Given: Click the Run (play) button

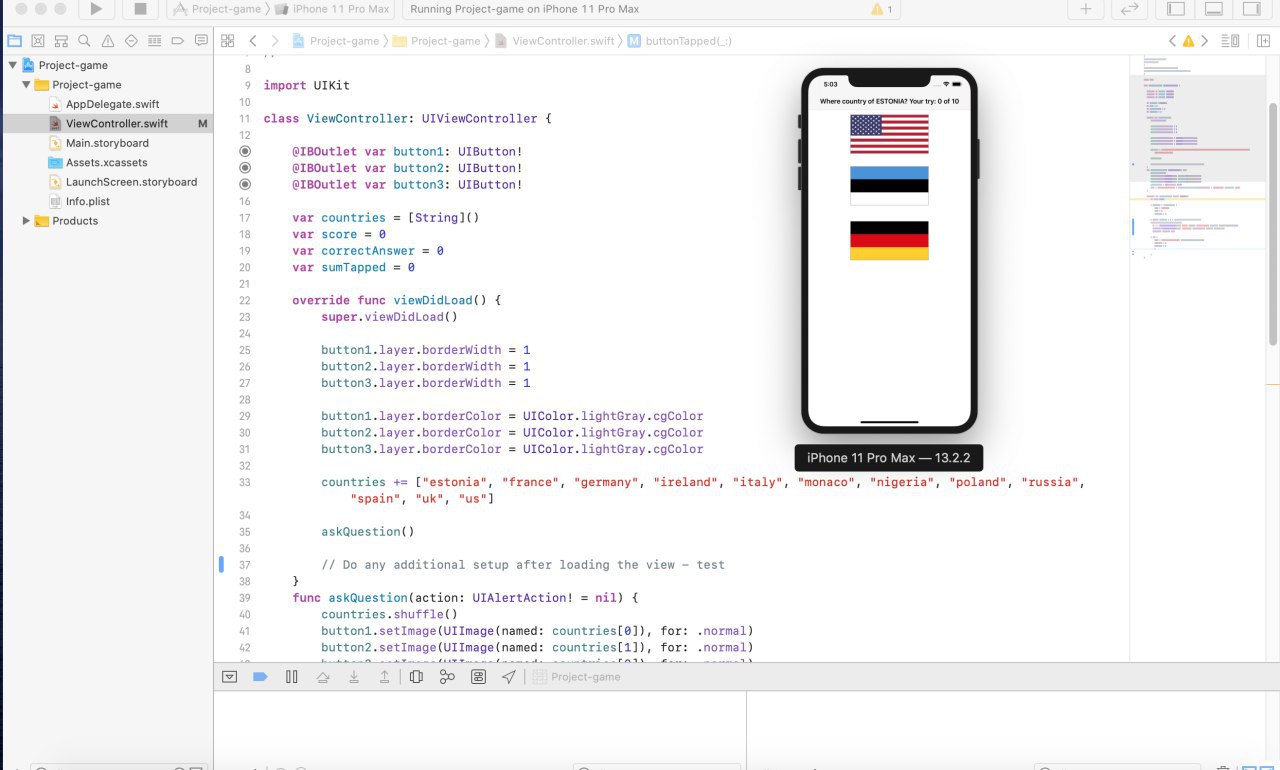Looking at the screenshot, I should click(x=96, y=9).
